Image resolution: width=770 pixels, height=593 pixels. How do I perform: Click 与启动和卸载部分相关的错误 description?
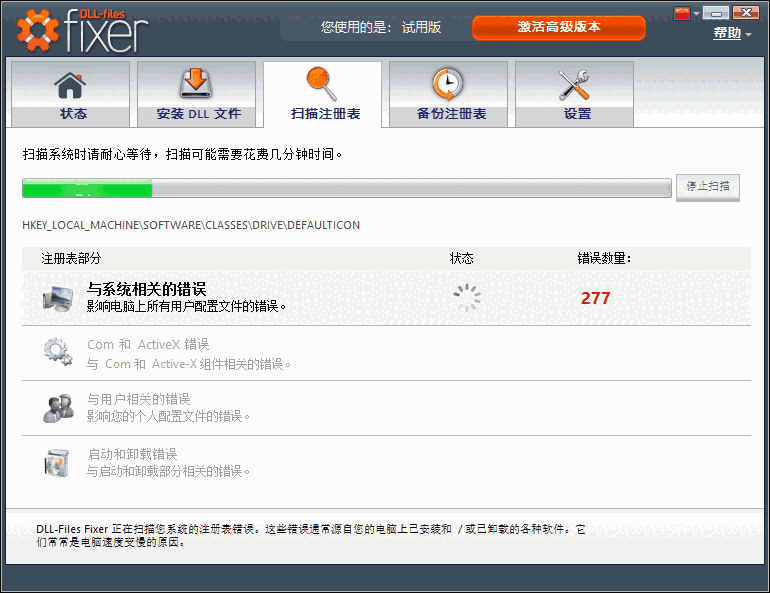tap(168, 472)
